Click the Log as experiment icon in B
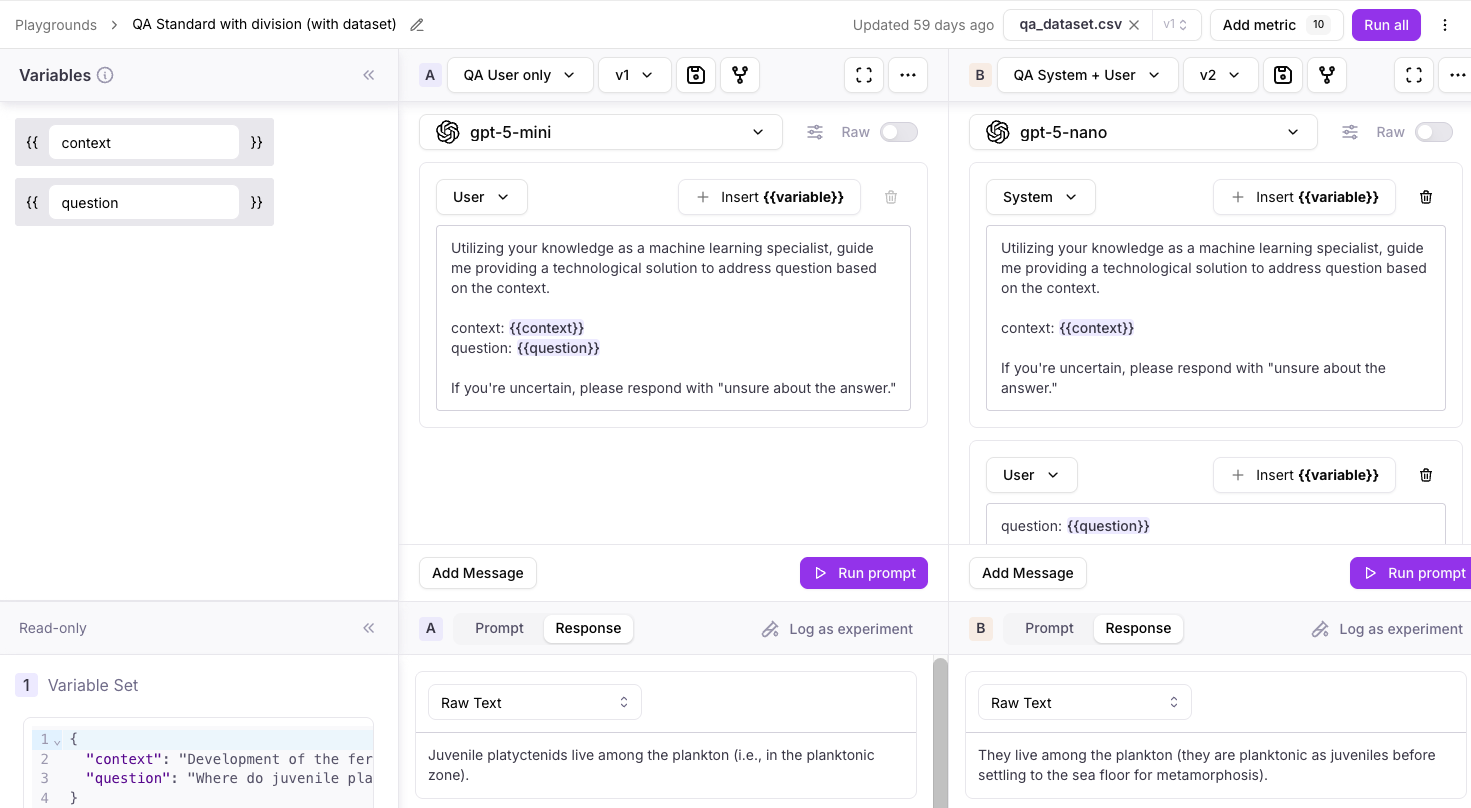Image resolution: width=1471 pixels, height=808 pixels. click(x=1320, y=629)
